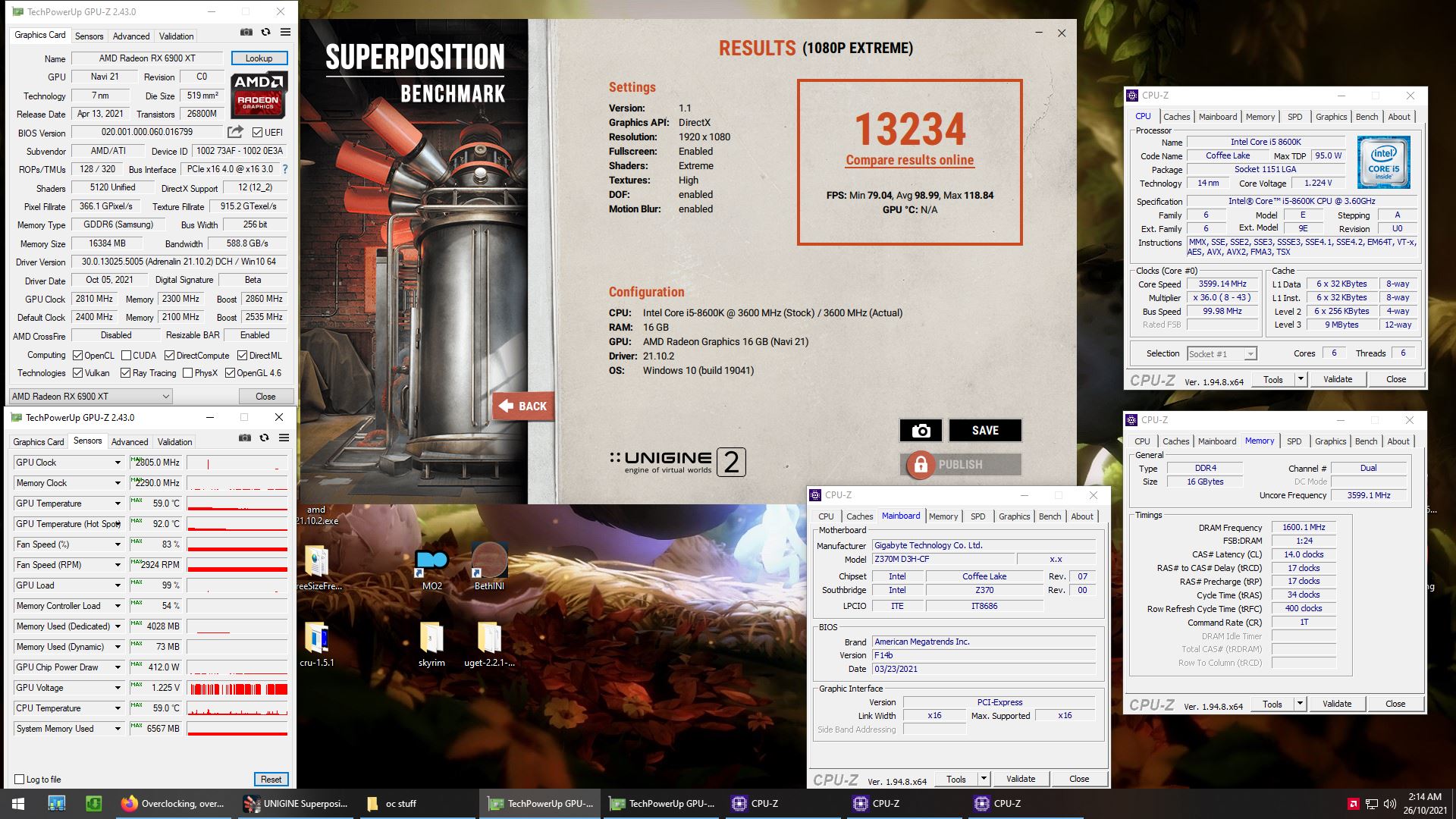The image size is (1456, 819).
Task: Switch to the Bench tab in the CPU-Z Mainboard window
Action: pyautogui.click(x=1050, y=516)
